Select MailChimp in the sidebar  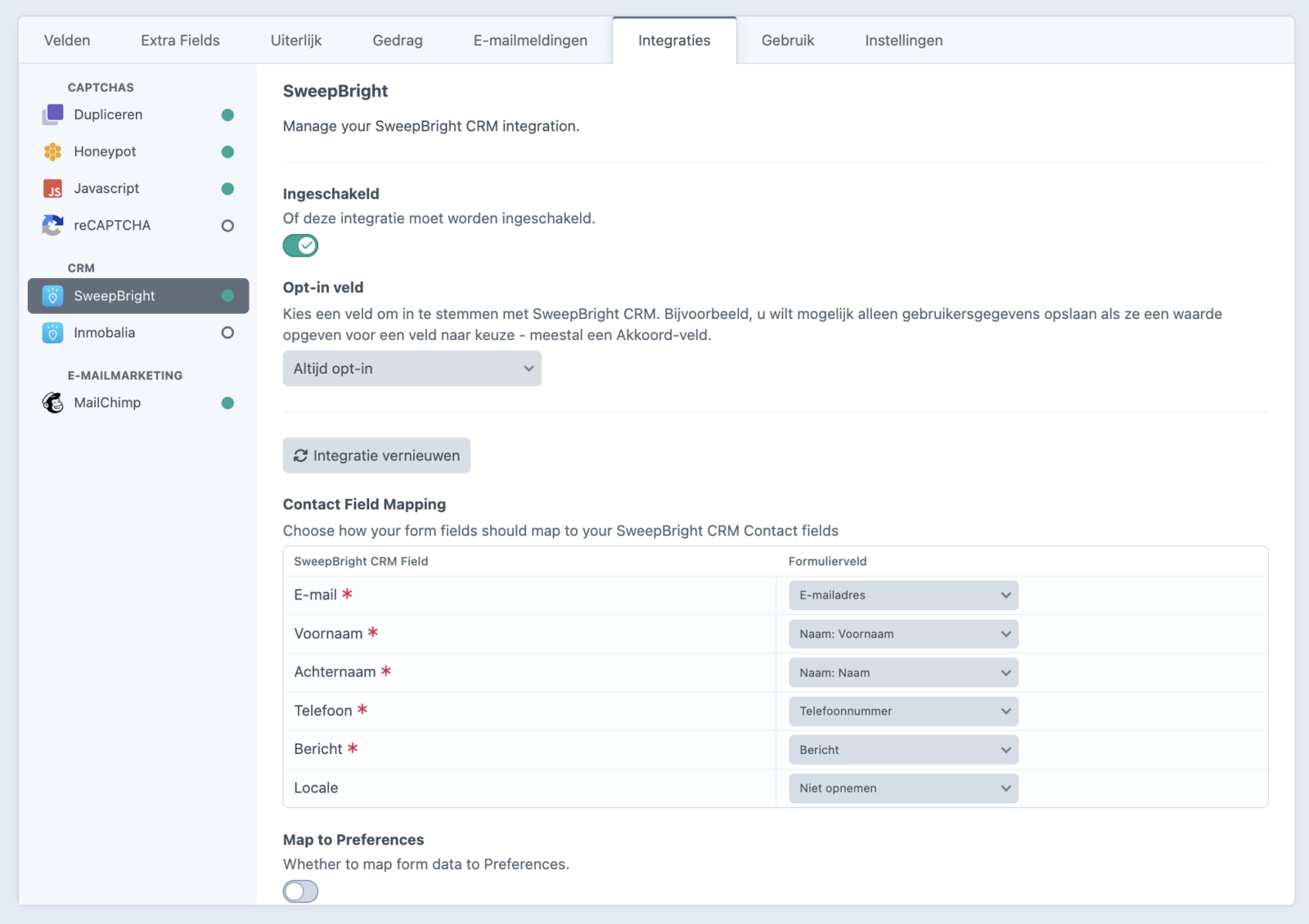coord(107,403)
